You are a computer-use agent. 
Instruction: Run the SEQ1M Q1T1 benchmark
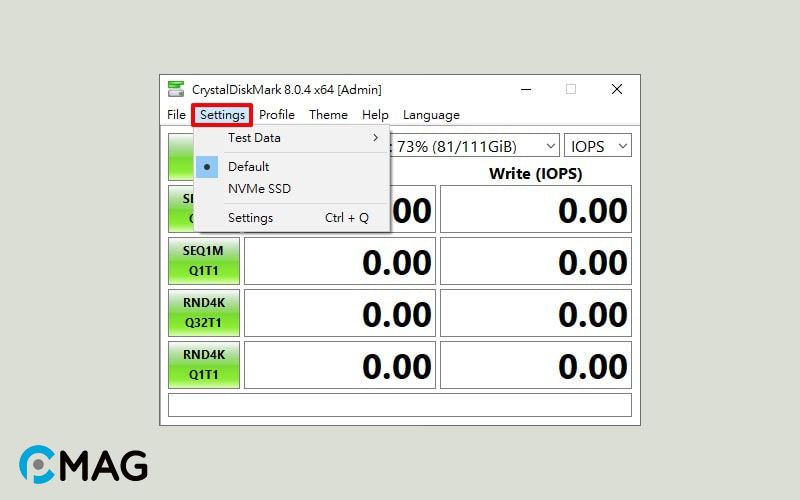(x=204, y=261)
